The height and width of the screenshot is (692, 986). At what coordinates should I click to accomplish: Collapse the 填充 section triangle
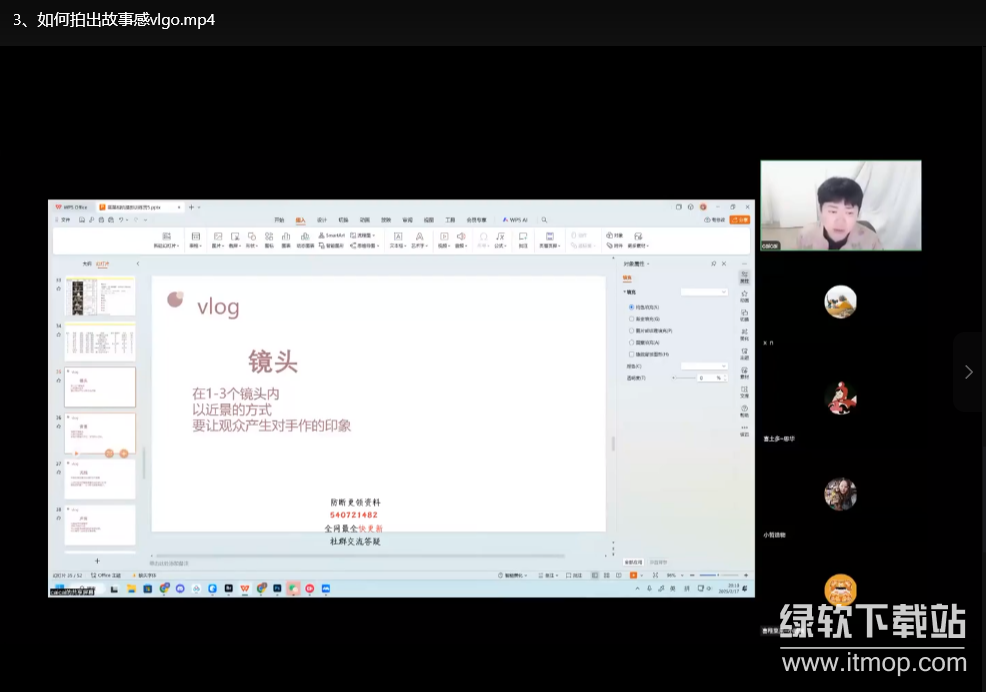pos(625,291)
